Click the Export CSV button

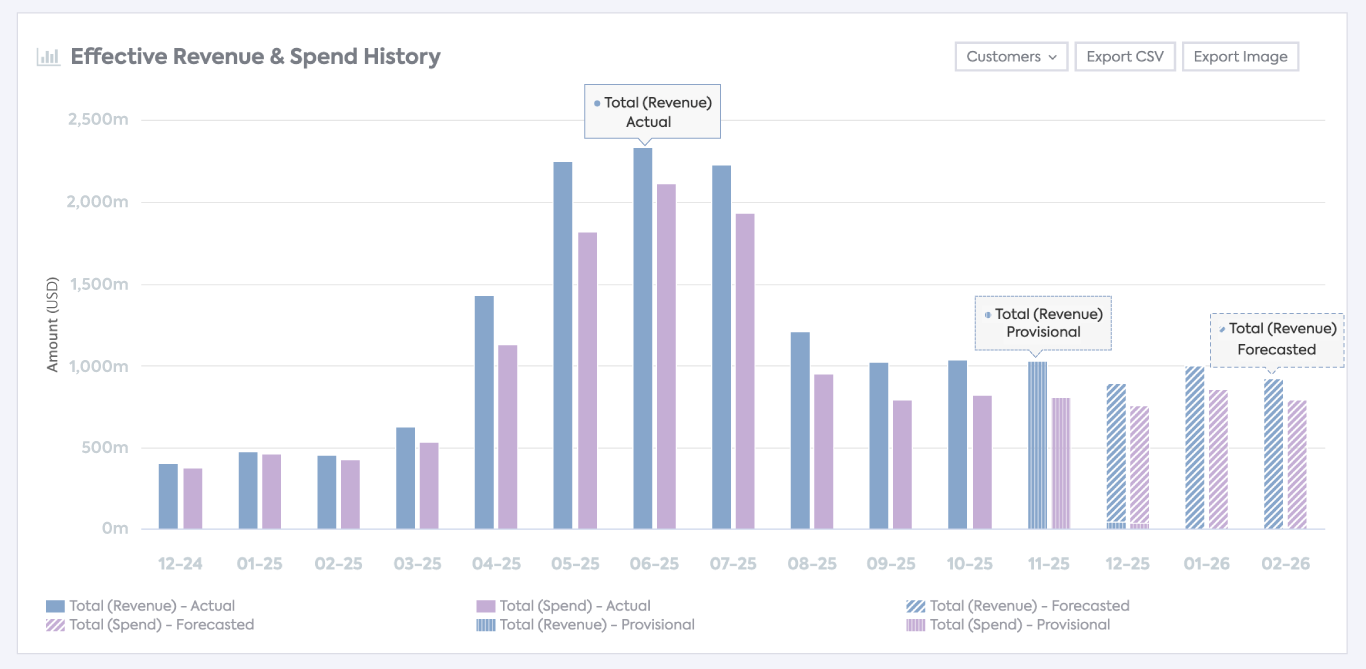pyautogui.click(x=1124, y=57)
